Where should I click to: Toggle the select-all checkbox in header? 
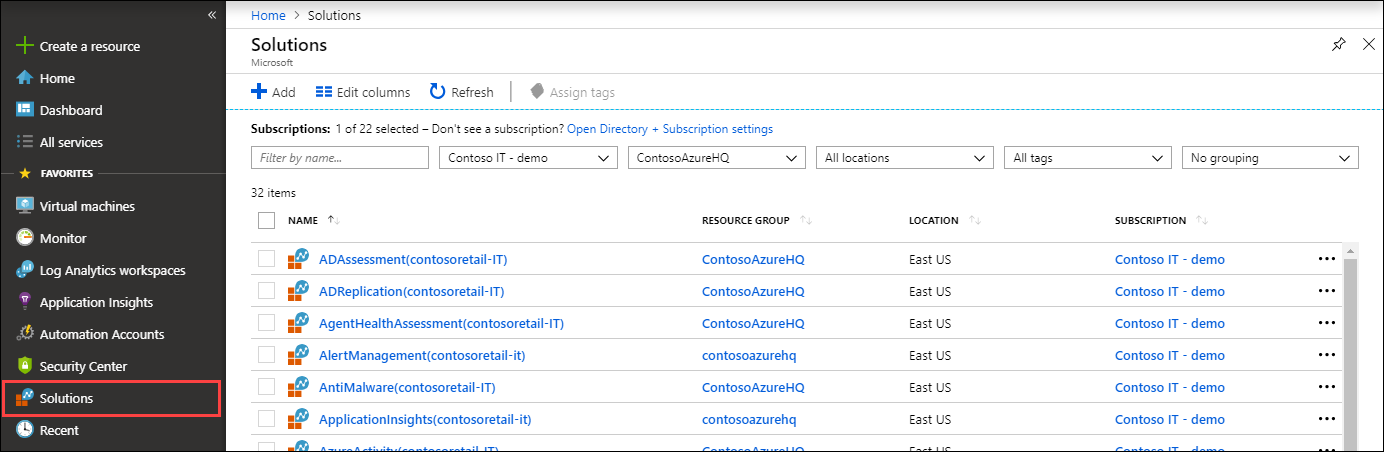pos(266,220)
